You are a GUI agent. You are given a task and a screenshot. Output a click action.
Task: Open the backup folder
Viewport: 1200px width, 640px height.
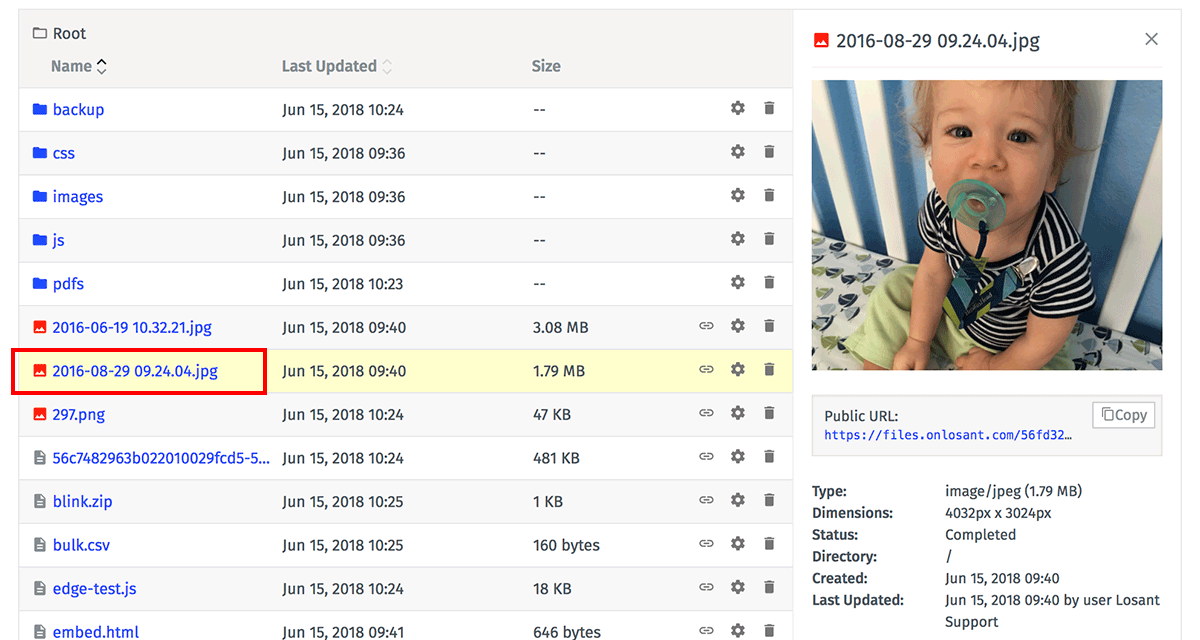[x=78, y=109]
